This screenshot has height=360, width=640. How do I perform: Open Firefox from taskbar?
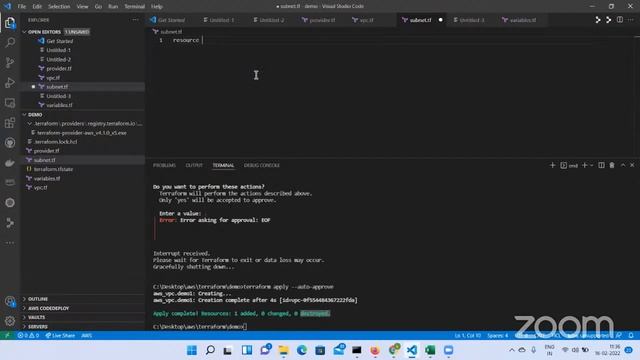pos(375,350)
